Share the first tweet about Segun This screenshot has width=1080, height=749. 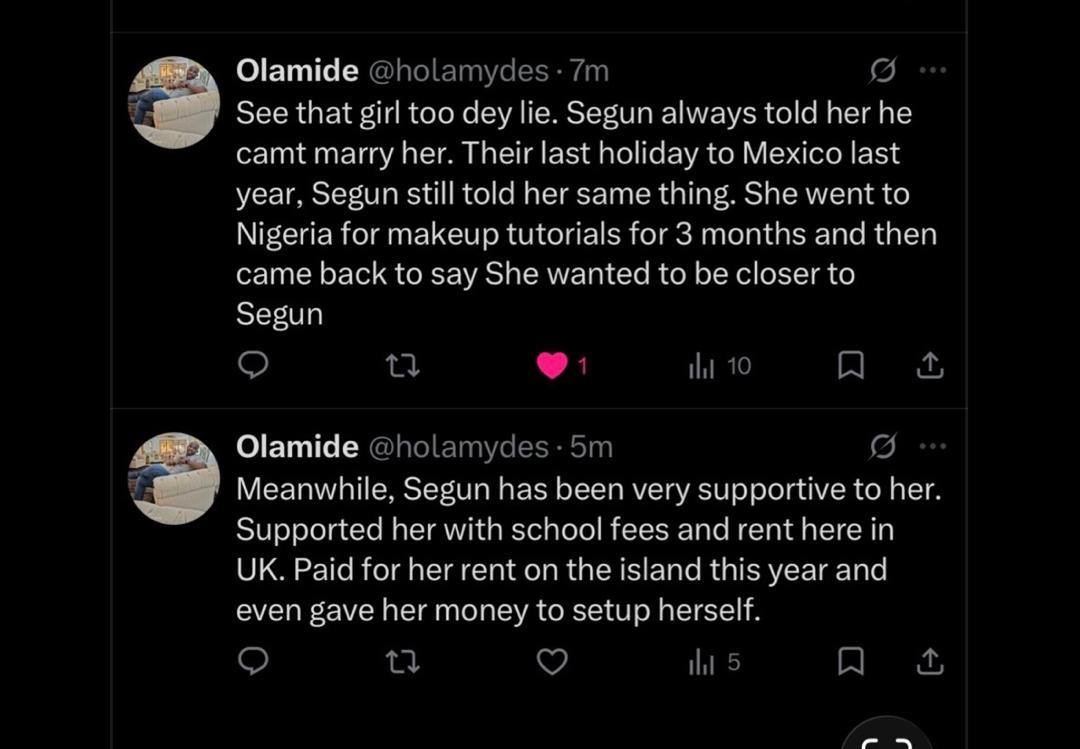tap(930, 366)
